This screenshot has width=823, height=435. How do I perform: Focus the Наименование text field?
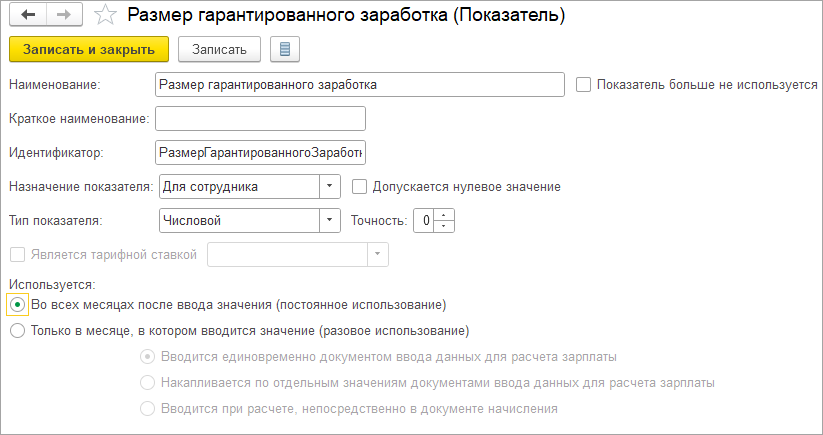coord(360,85)
